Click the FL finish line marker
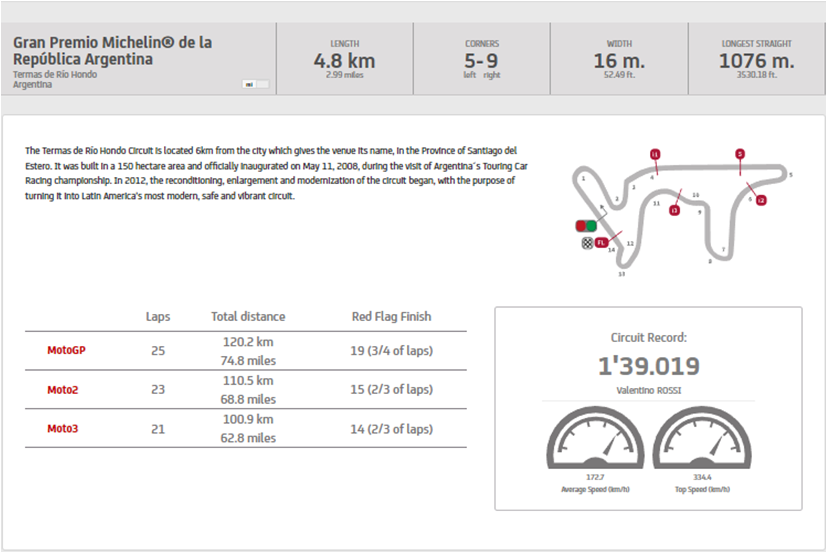The width and height of the screenshot is (827, 553). pos(601,243)
